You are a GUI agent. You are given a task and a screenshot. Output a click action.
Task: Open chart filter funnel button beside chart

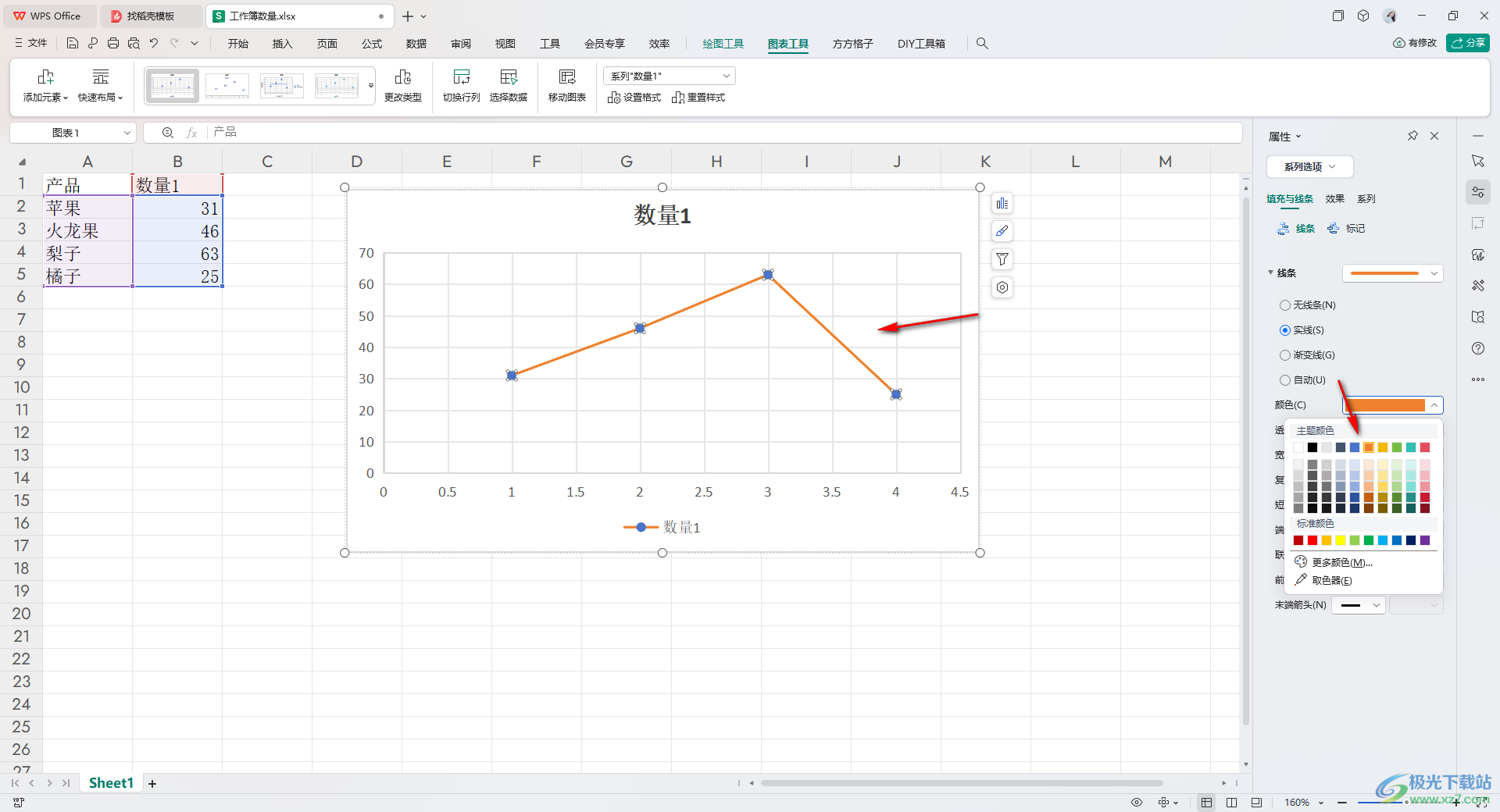tap(1002, 259)
